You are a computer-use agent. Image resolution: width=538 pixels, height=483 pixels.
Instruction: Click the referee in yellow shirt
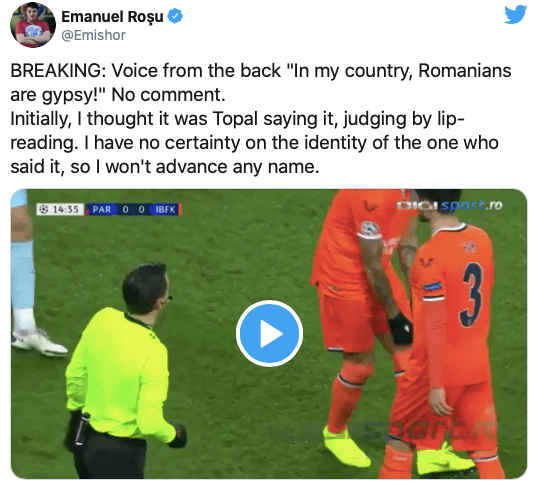(120, 370)
